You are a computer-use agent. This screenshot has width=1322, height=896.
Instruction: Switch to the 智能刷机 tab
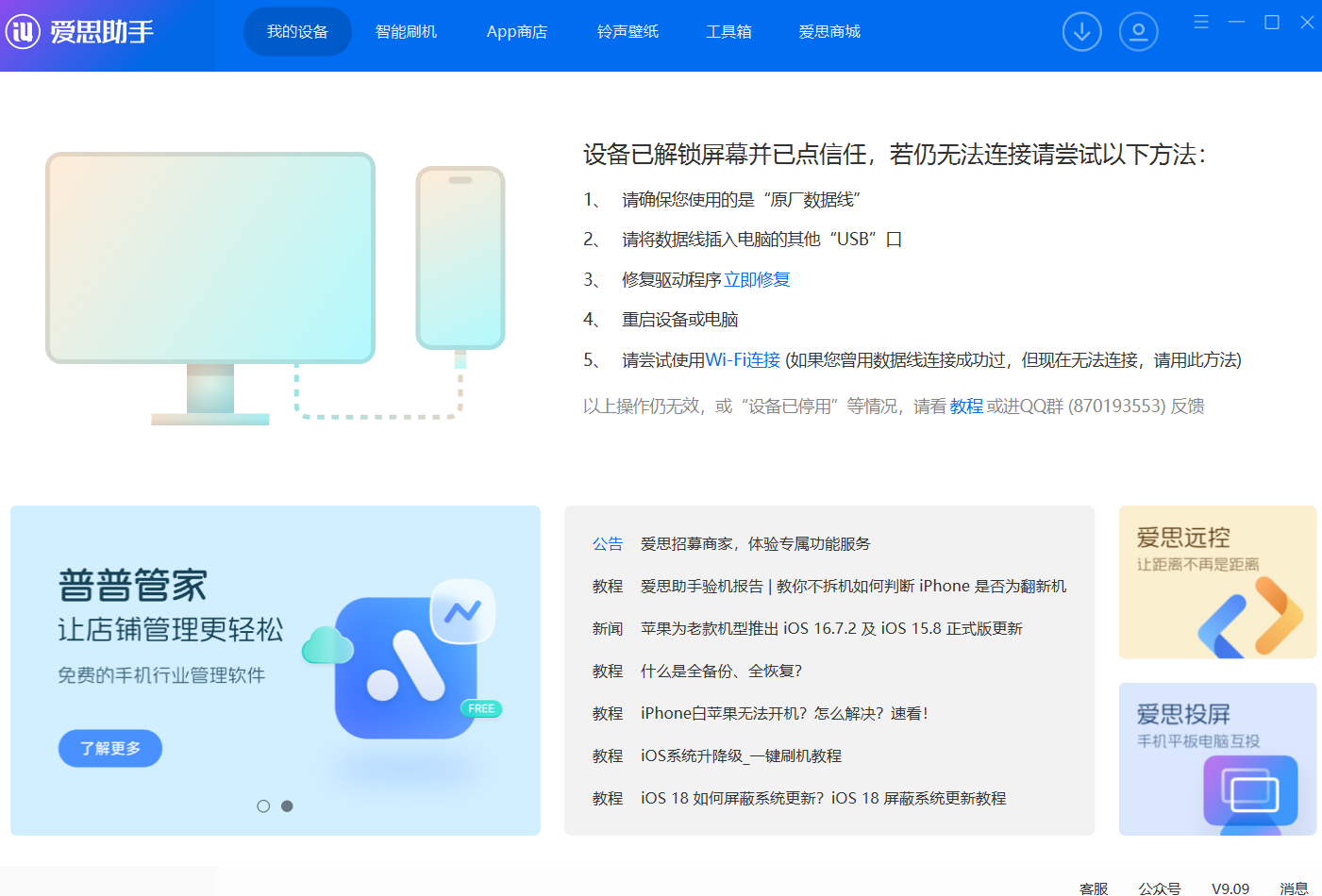coord(406,32)
